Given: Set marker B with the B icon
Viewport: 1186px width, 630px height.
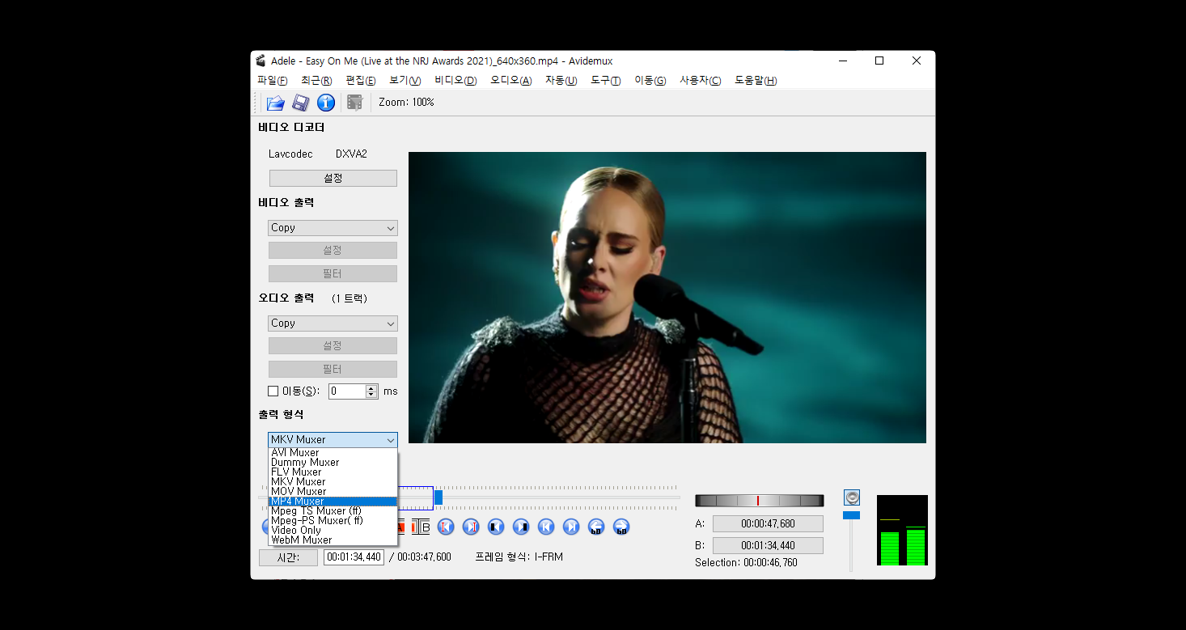Looking at the screenshot, I should [421, 527].
